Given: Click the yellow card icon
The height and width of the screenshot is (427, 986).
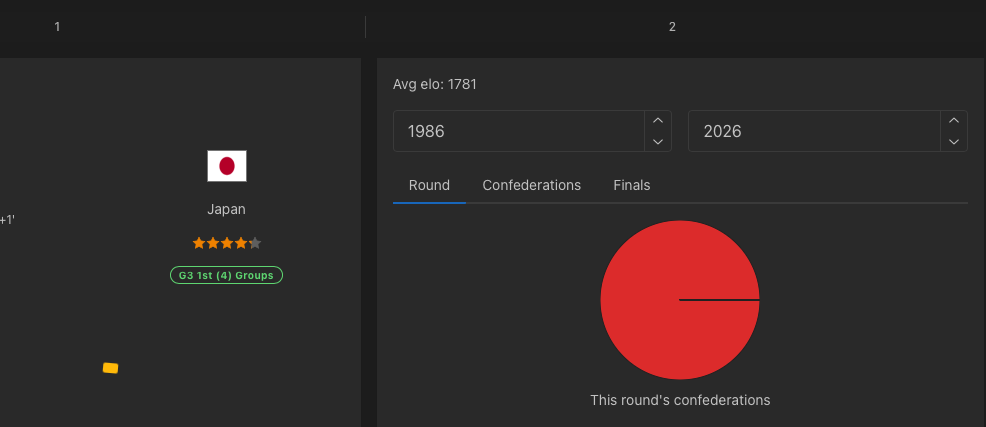Looking at the screenshot, I should pyautogui.click(x=110, y=368).
